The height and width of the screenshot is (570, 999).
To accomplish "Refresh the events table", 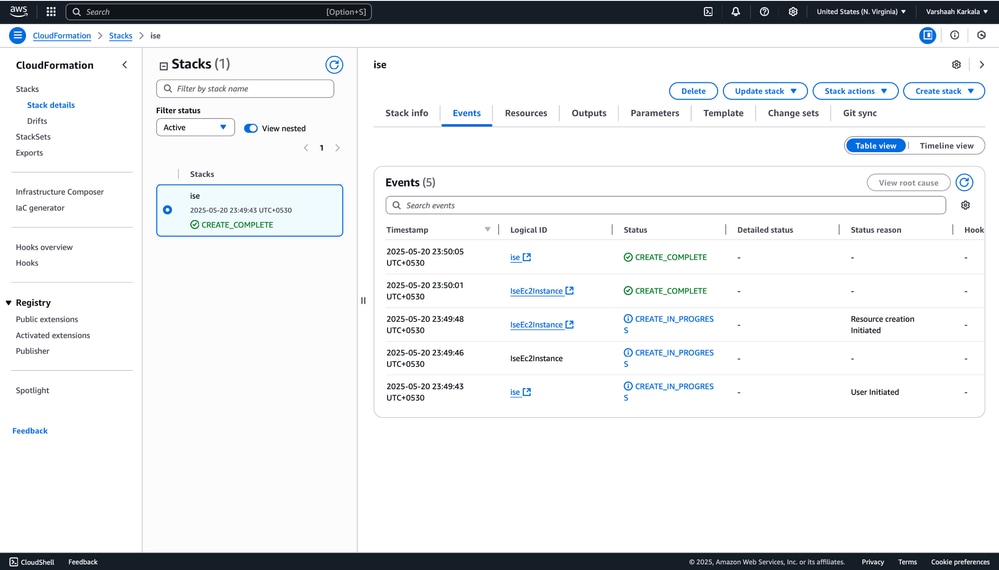I will (x=964, y=183).
